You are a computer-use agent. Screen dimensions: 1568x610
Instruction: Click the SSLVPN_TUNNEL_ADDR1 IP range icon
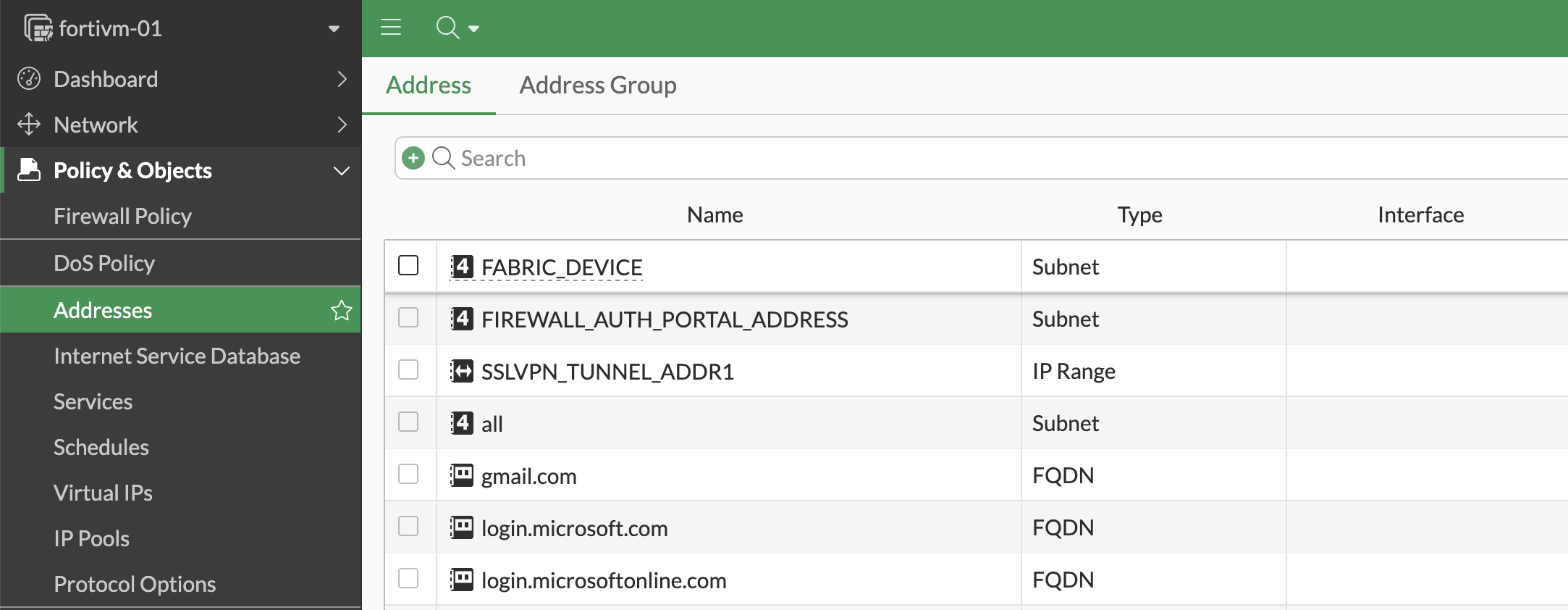click(x=462, y=371)
